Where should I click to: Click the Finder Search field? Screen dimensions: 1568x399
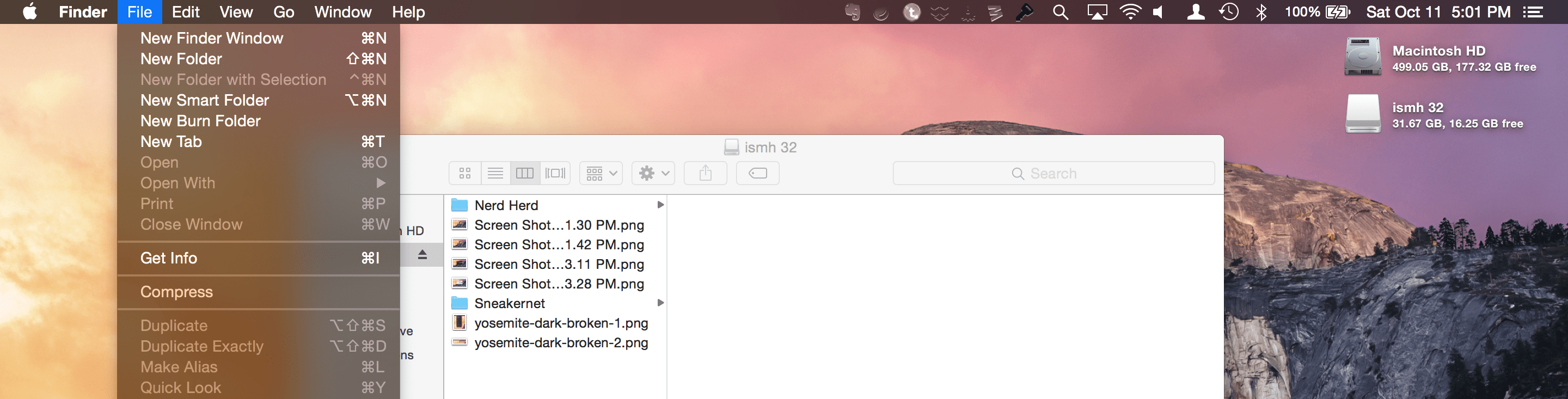pos(1053,173)
